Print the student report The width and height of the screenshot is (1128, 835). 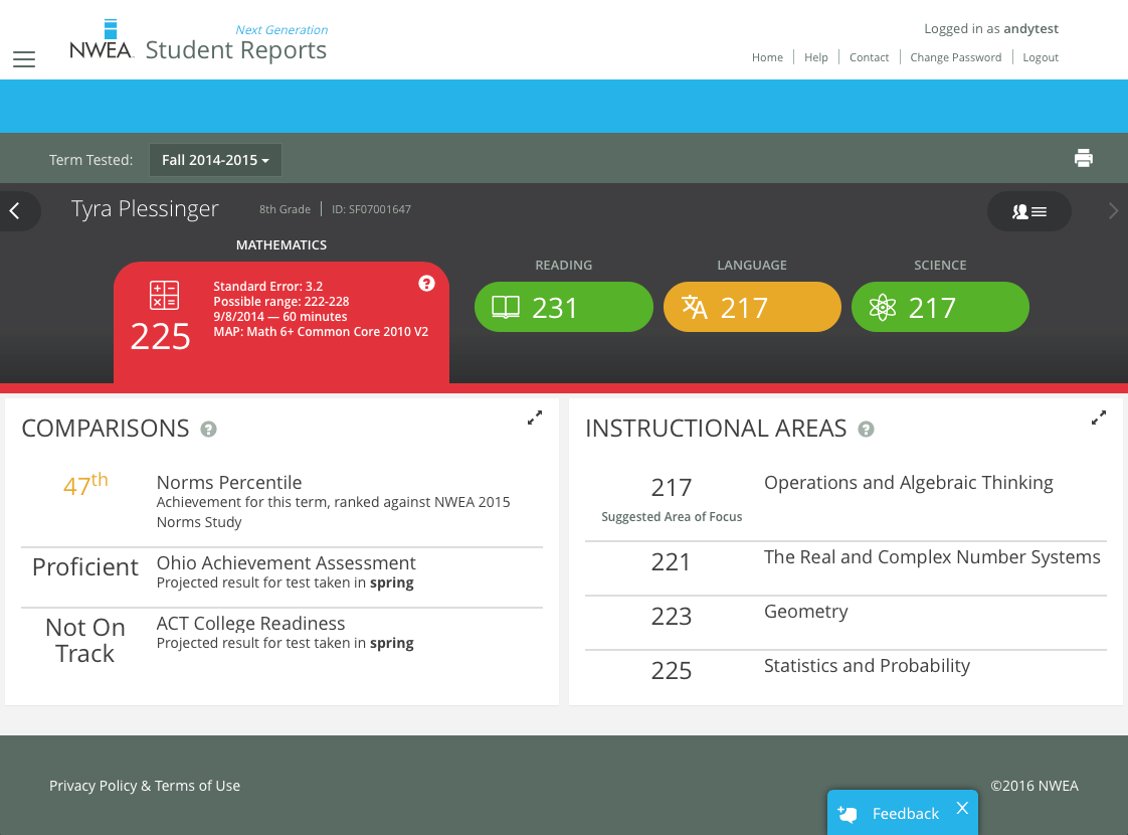coord(1083,158)
